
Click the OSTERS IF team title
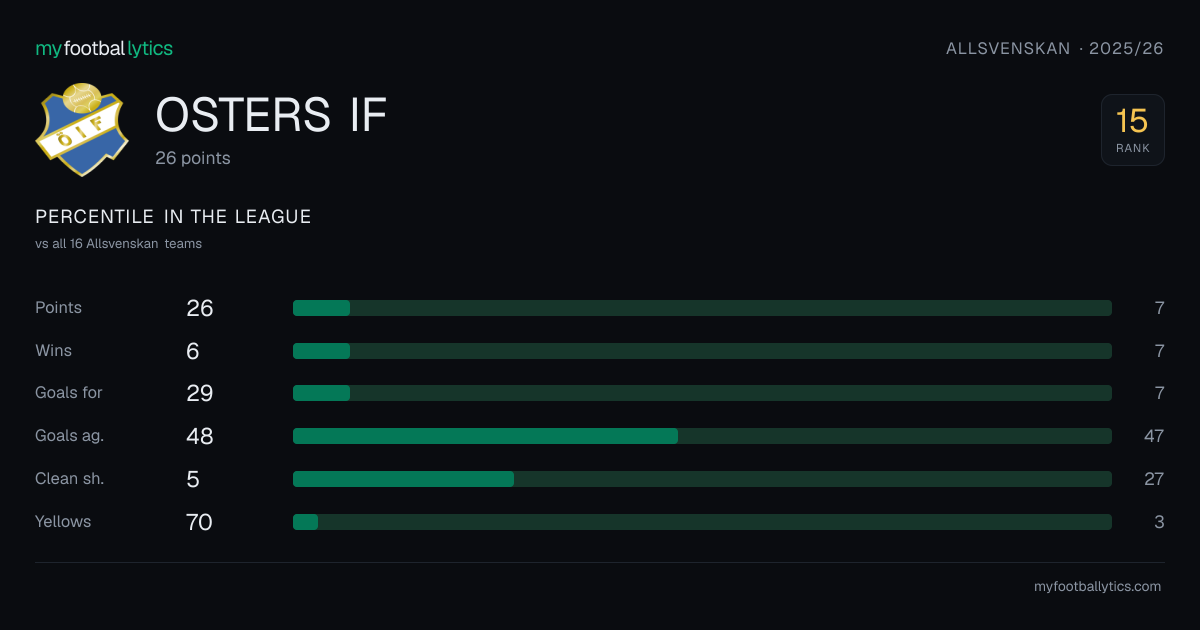click(x=271, y=115)
